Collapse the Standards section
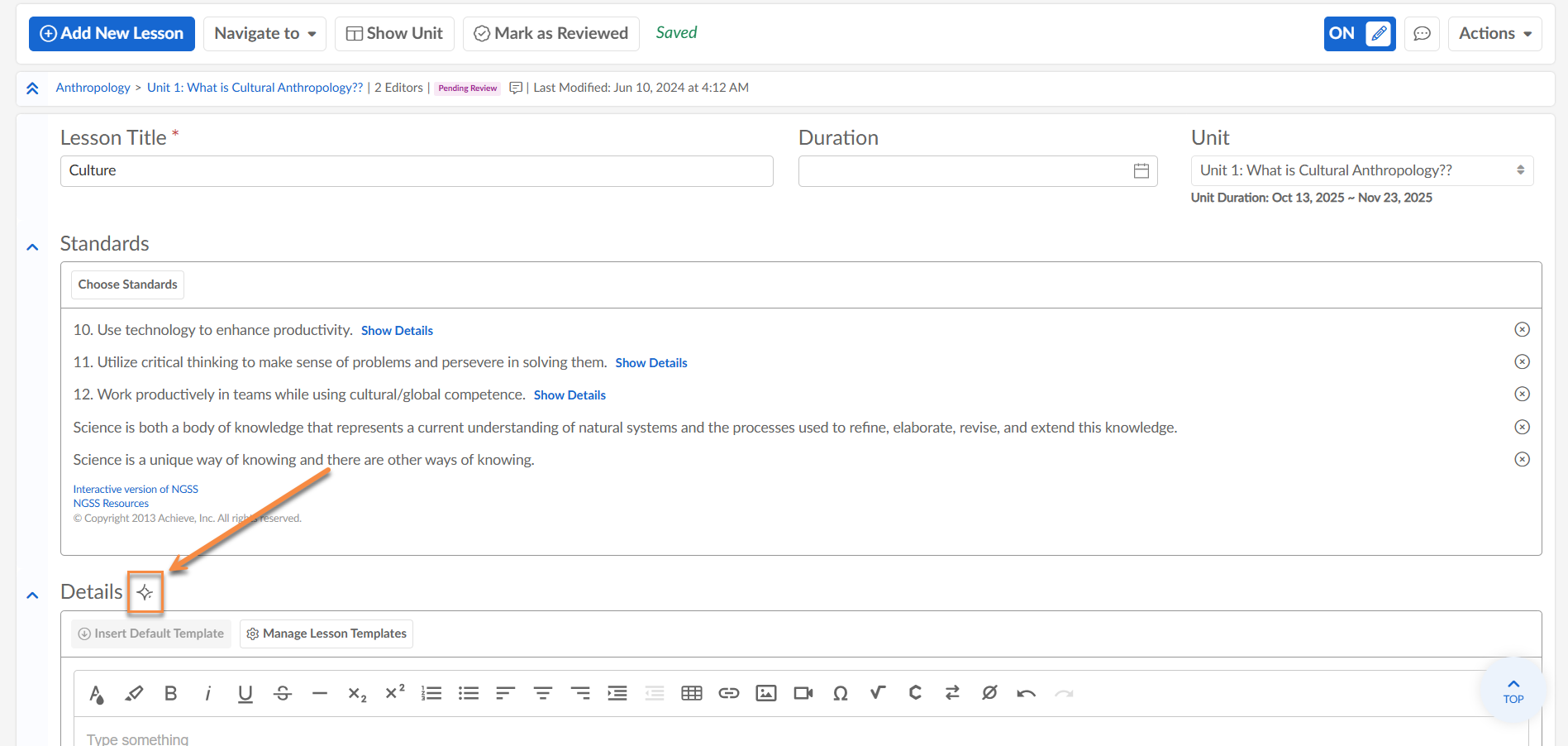 [32, 246]
